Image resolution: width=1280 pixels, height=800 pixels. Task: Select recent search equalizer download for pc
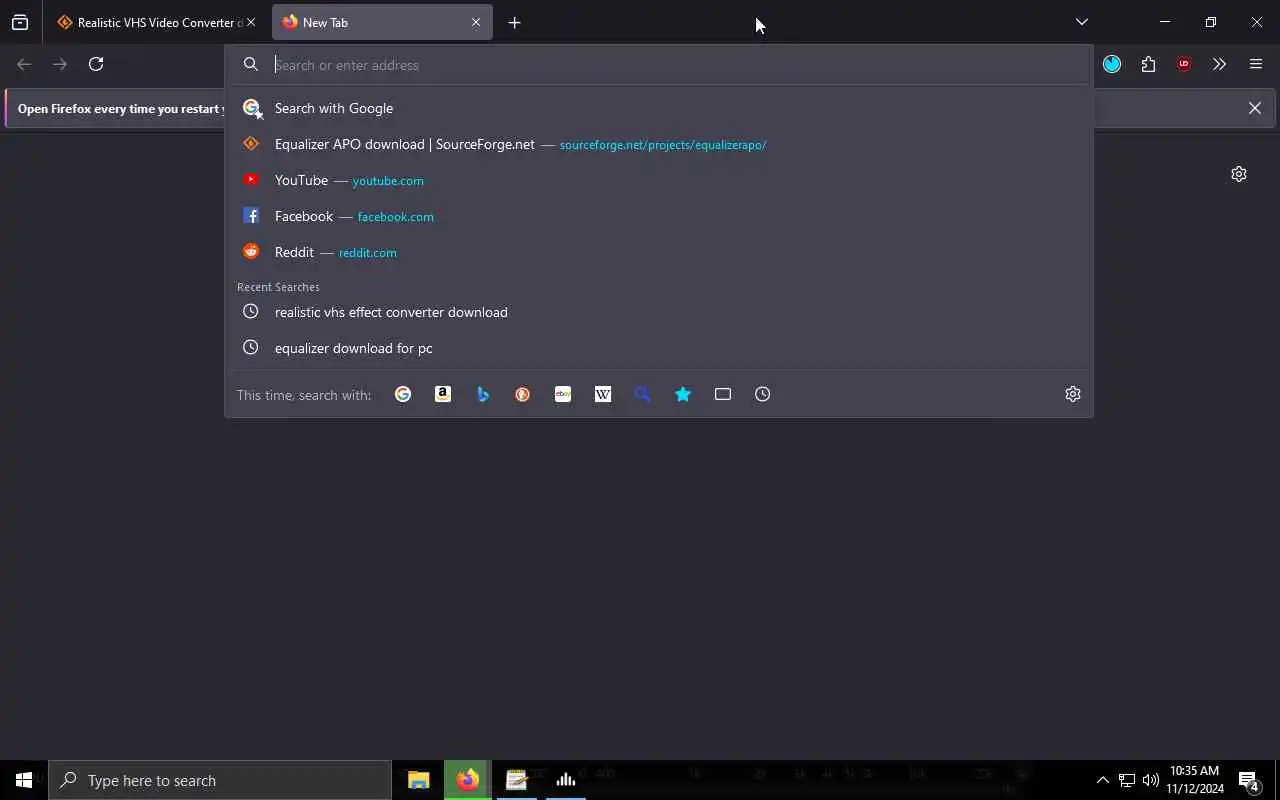[659, 348]
